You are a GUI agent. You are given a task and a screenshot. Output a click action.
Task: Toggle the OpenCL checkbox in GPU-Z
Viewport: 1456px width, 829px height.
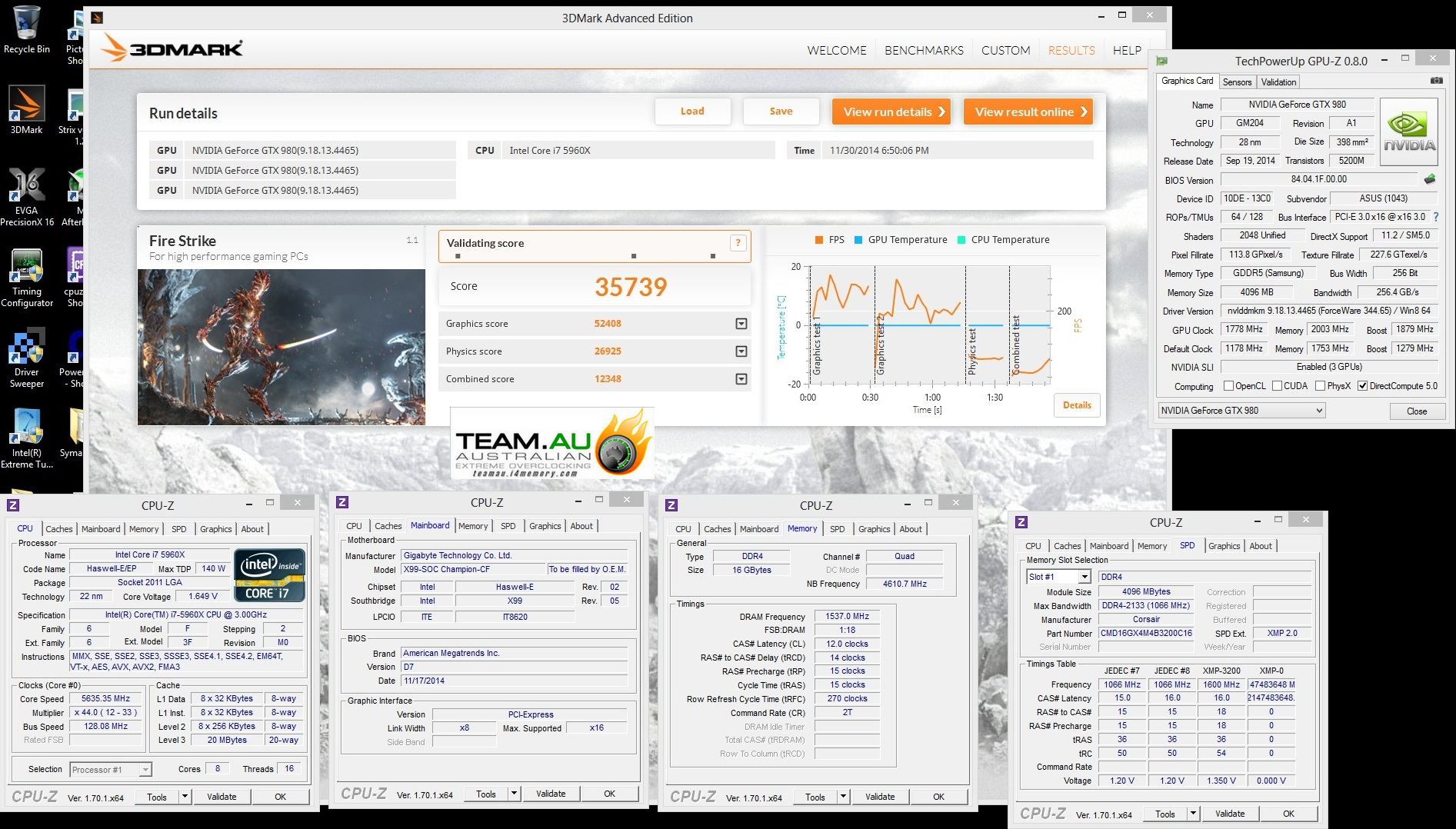pyautogui.click(x=1228, y=386)
